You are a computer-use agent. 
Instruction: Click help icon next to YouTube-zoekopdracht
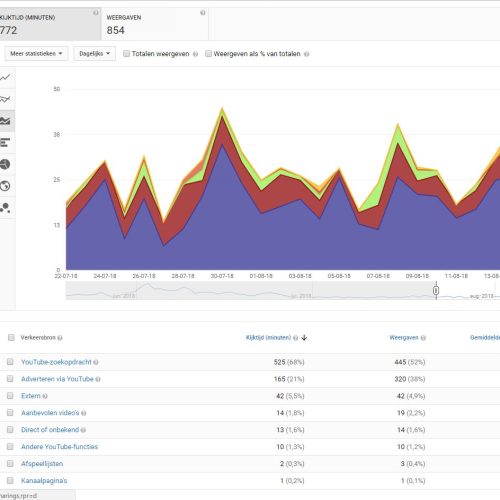coord(96,362)
